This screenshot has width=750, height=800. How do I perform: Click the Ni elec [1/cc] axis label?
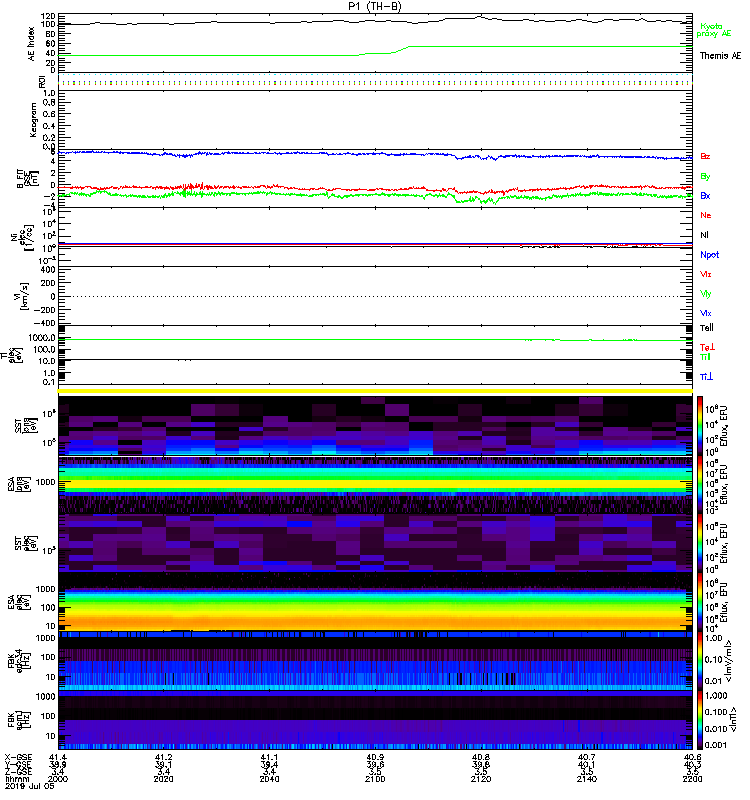tap(22, 237)
